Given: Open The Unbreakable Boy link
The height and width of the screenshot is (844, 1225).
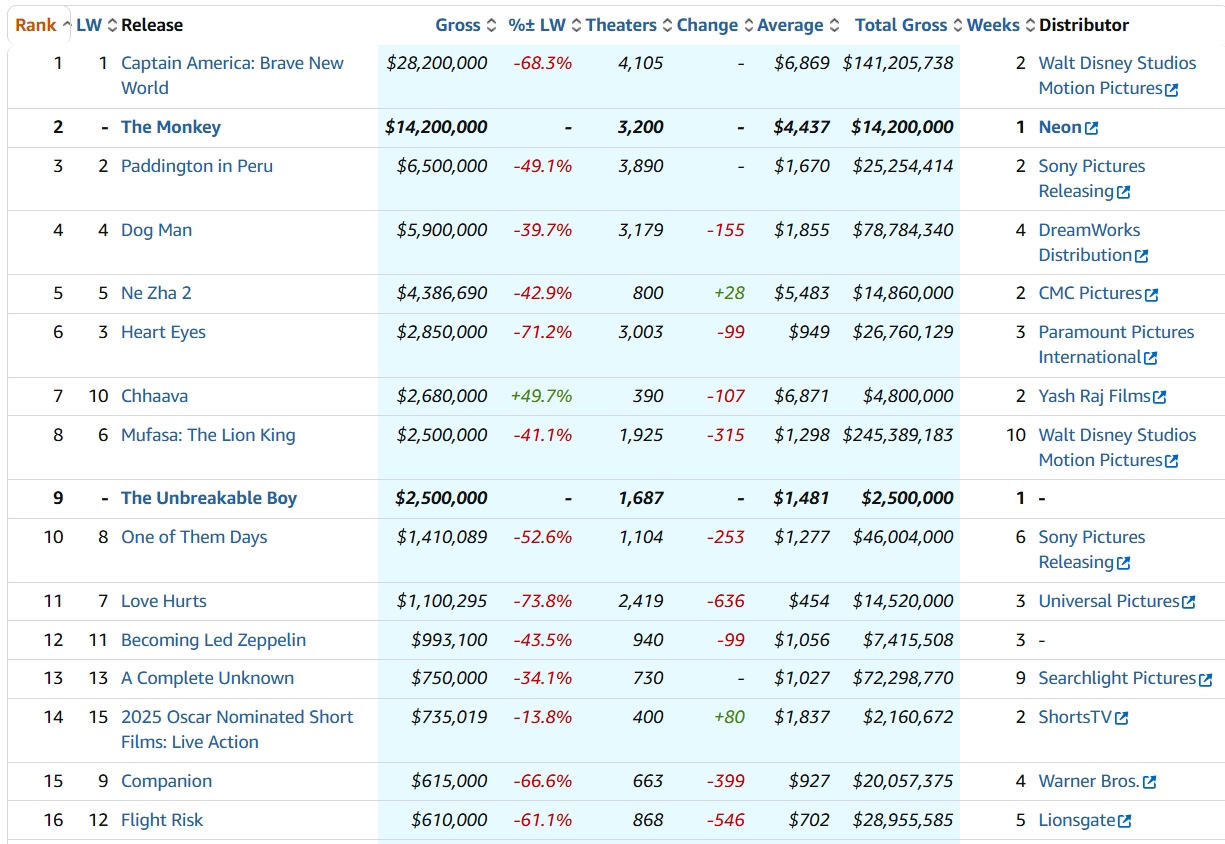Looking at the screenshot, I should click(209, 498).
